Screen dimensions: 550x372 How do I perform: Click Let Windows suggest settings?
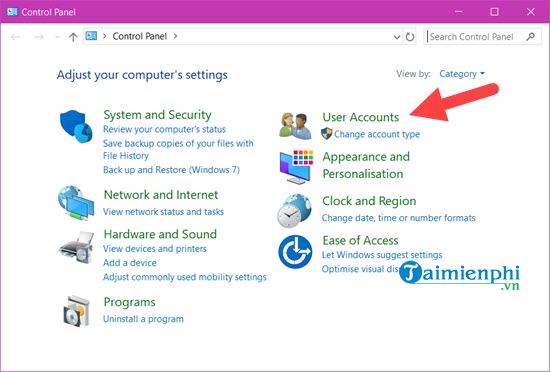pos(382,255)
